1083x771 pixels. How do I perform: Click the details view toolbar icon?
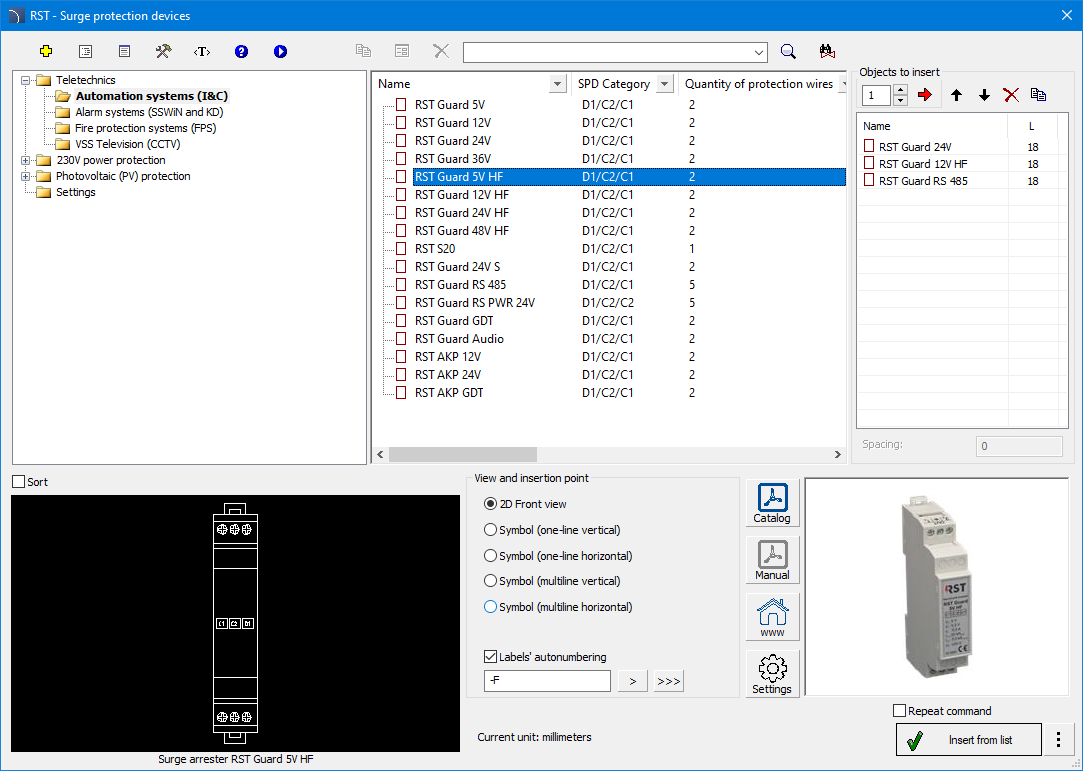(x=124, y=51)
